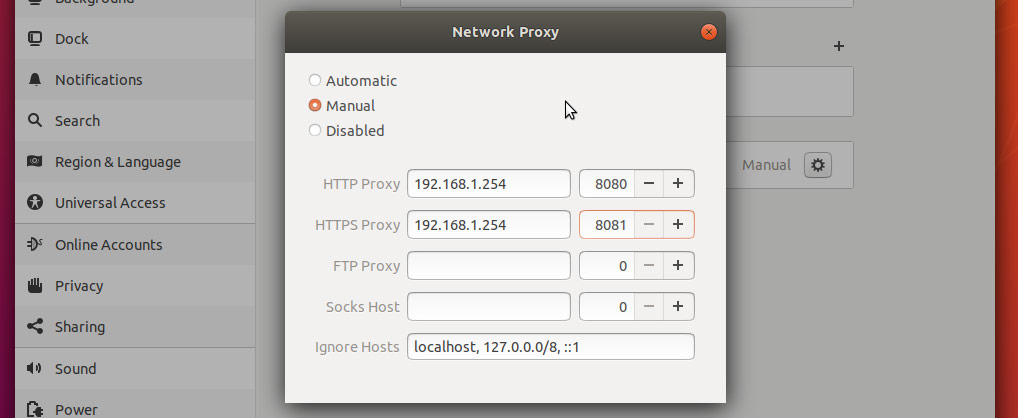The image size is (1018, 418).
Task: Click the Region & Language flag icon
Action: (34, 161)
